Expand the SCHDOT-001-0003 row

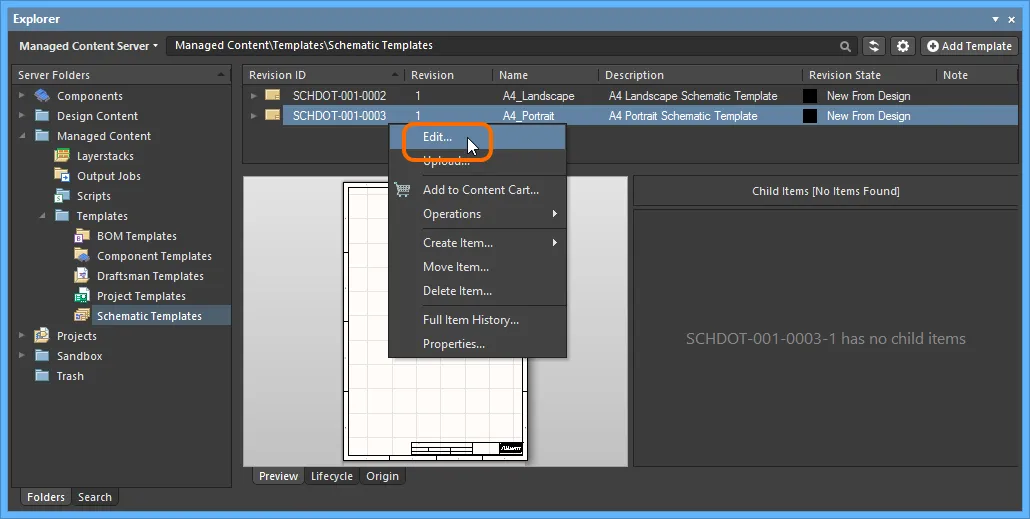coord(254,116)
